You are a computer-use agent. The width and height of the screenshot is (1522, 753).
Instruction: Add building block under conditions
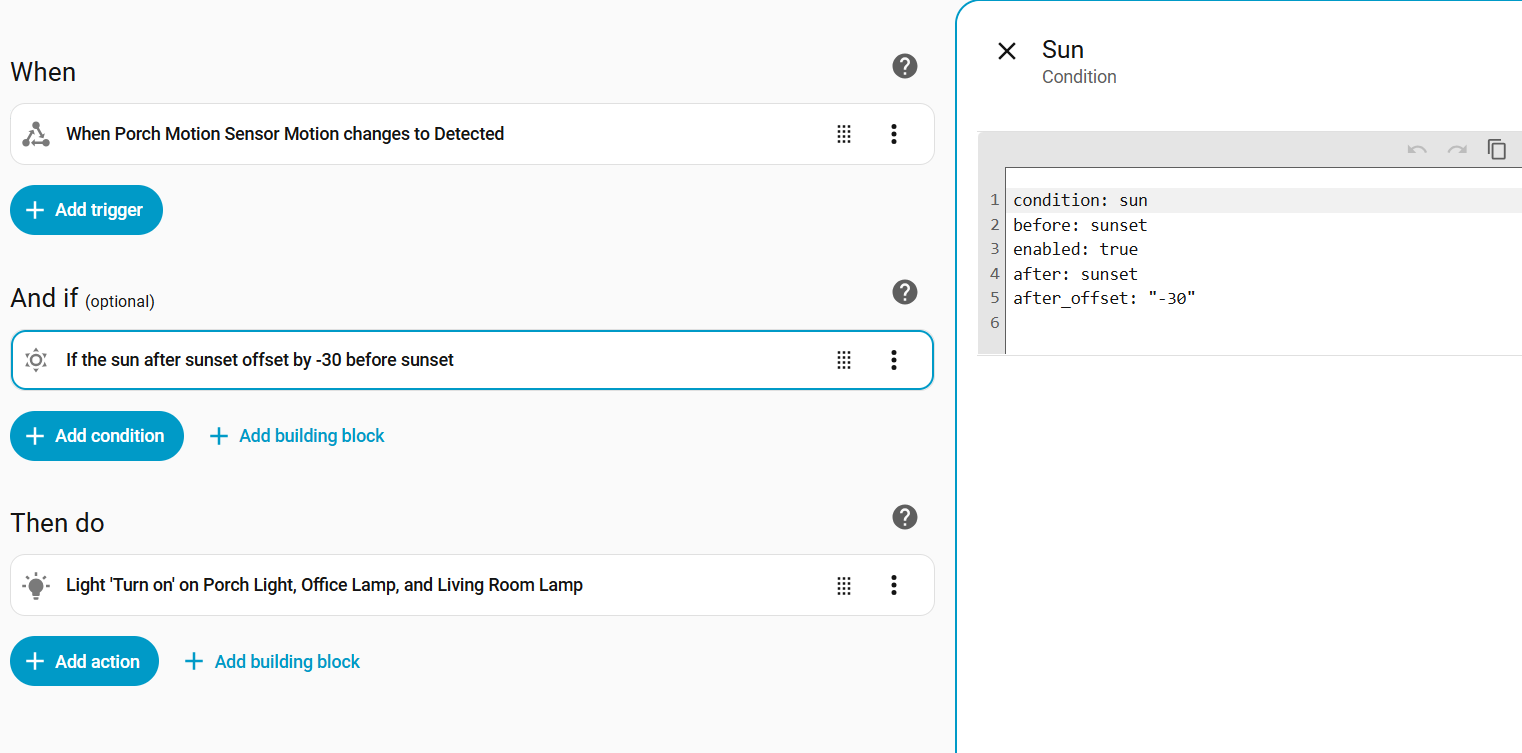[297, 436]
